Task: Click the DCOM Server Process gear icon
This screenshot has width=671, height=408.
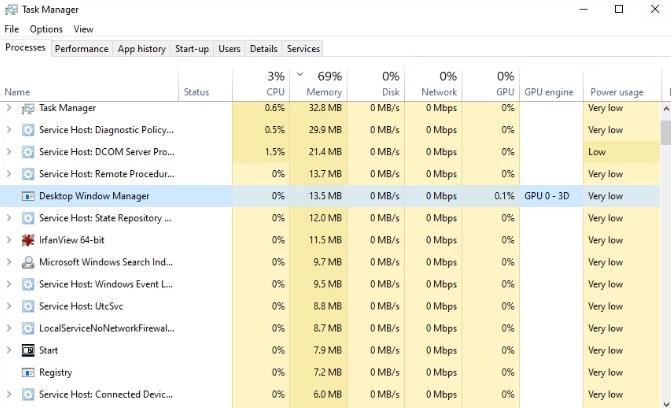Action: tap(28, 152)
